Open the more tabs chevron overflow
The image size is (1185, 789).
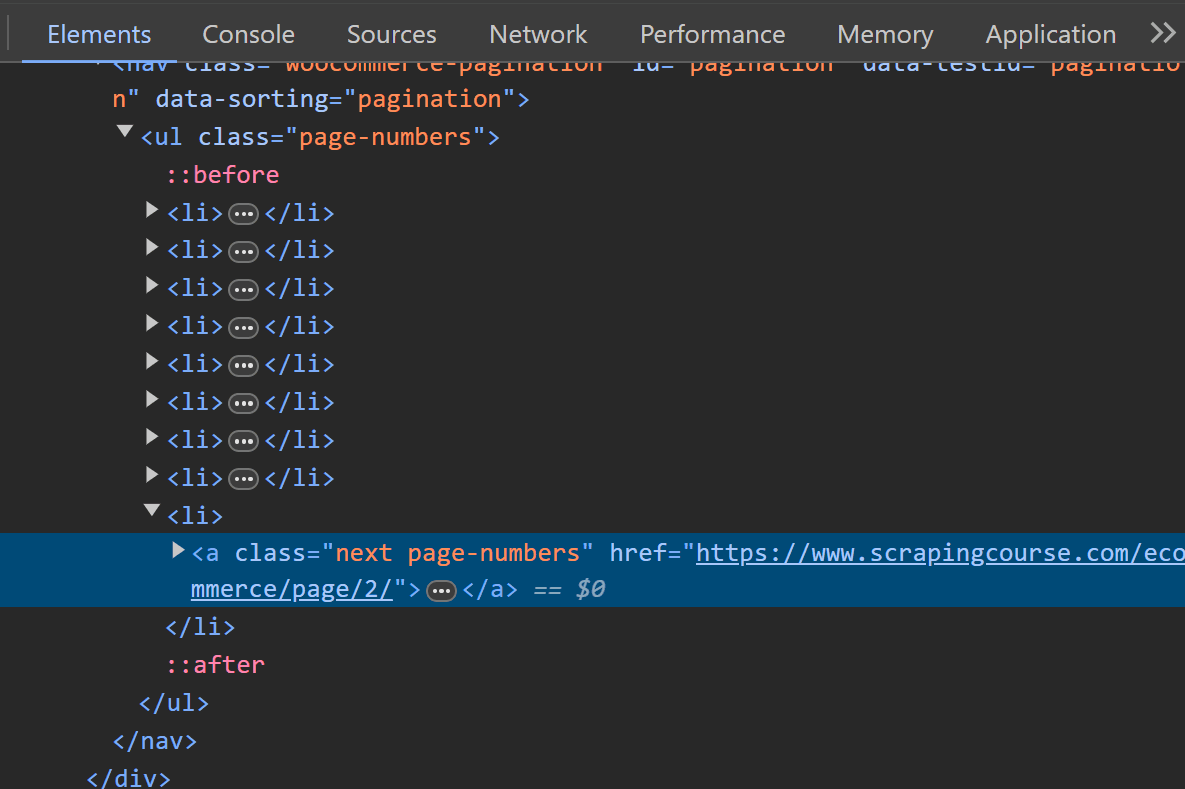[1162, 33]
